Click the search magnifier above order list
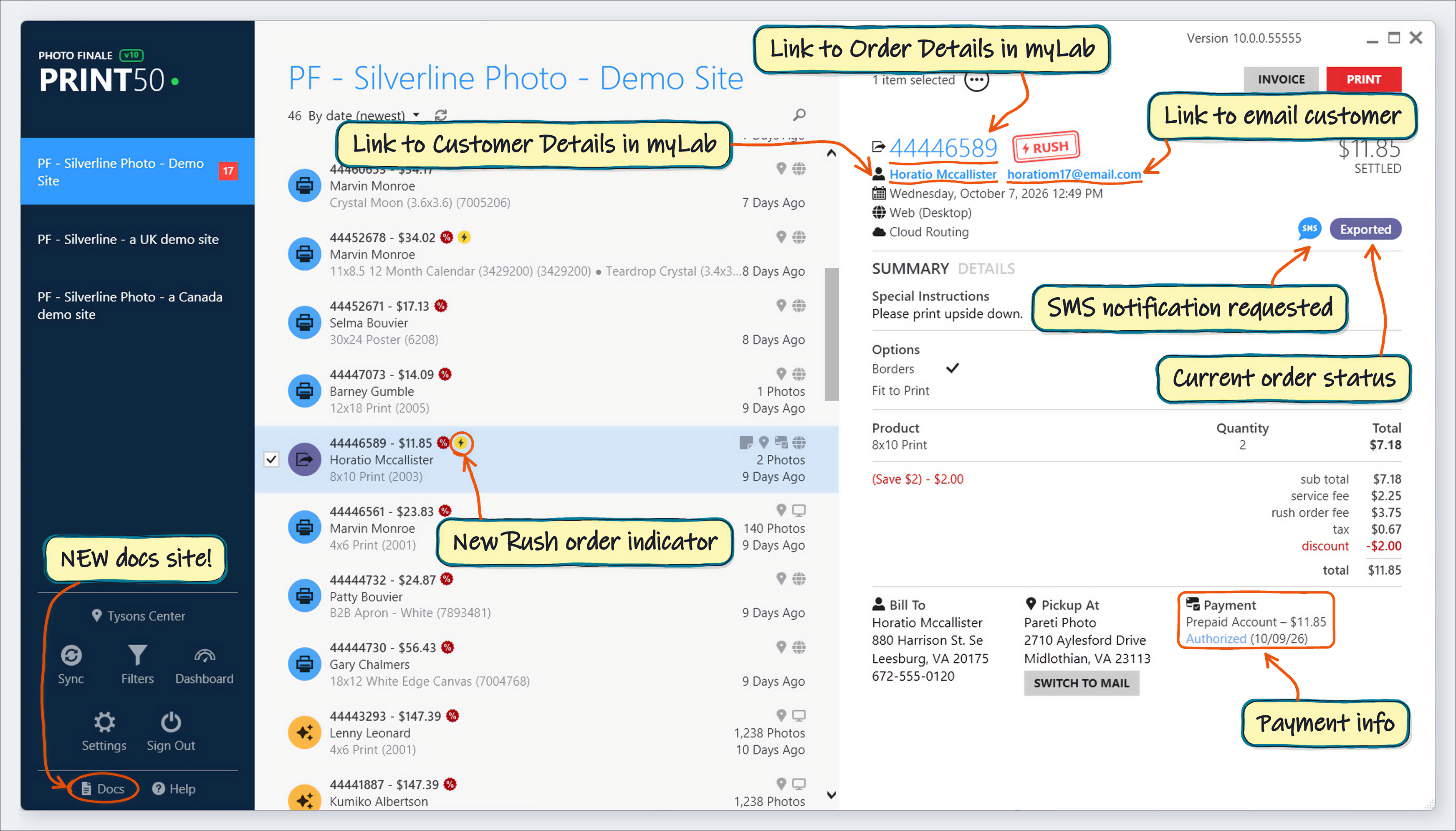The height and width of the screenshot is (831, 1456). (799, 115)
